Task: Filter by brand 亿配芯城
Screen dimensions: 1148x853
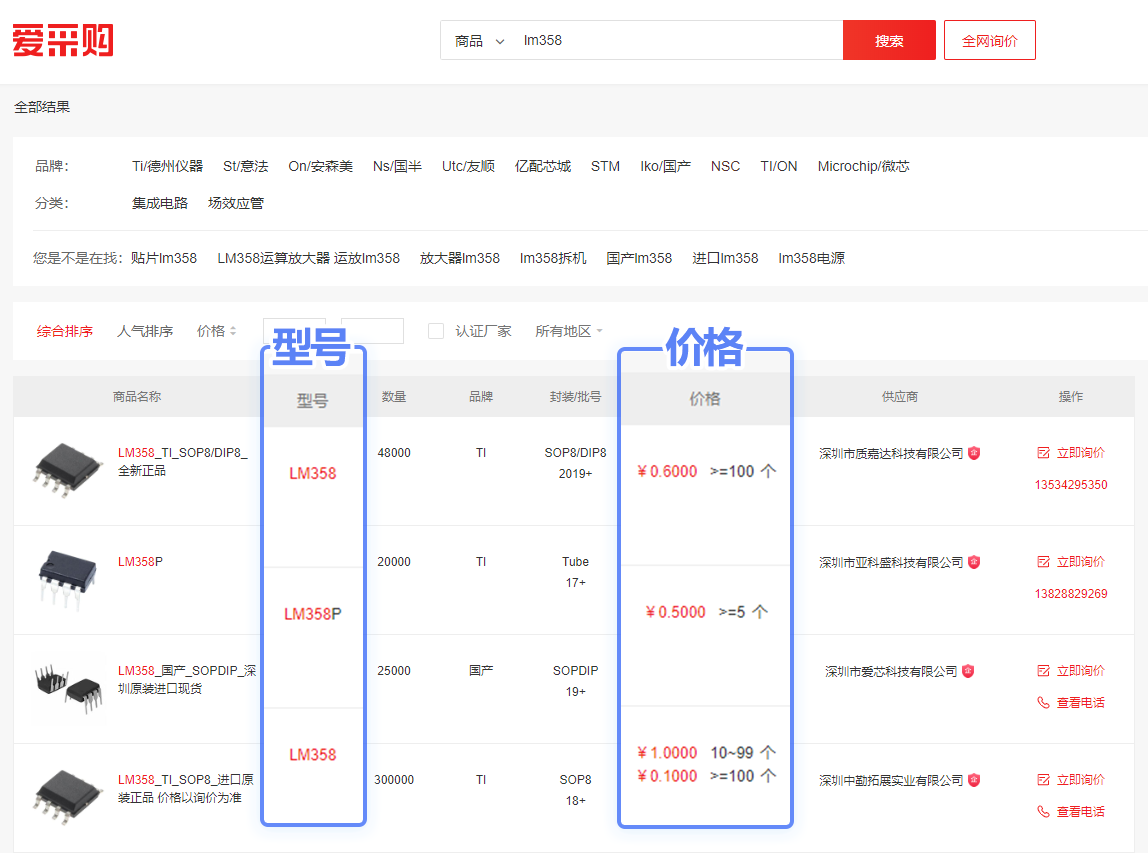Action: (x=543, y=166)
